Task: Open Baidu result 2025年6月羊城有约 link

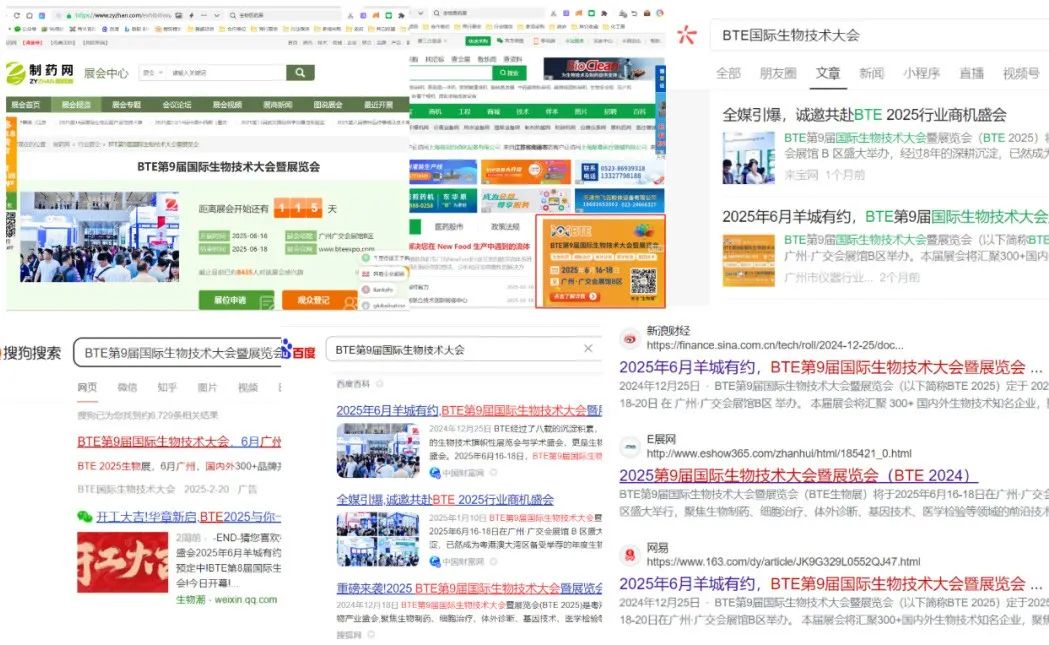Action: coord(469,410)
